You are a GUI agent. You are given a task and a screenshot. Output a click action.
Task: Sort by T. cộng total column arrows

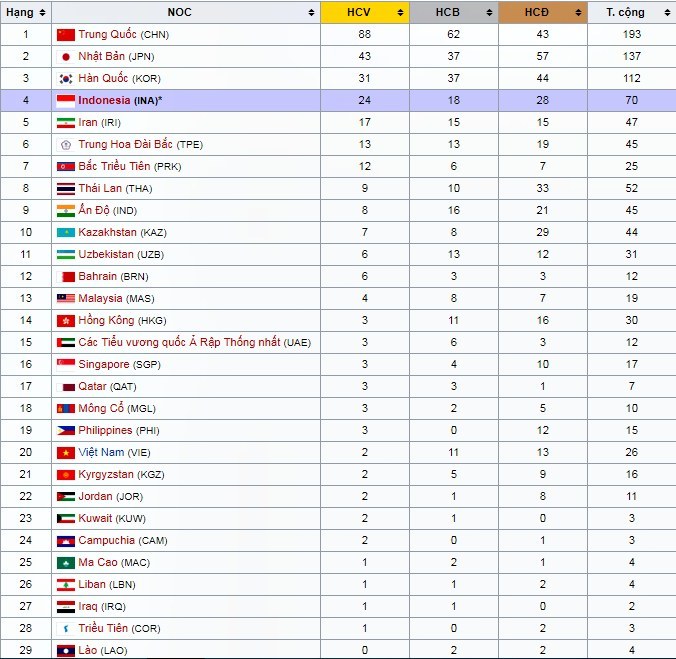(666, 12)
